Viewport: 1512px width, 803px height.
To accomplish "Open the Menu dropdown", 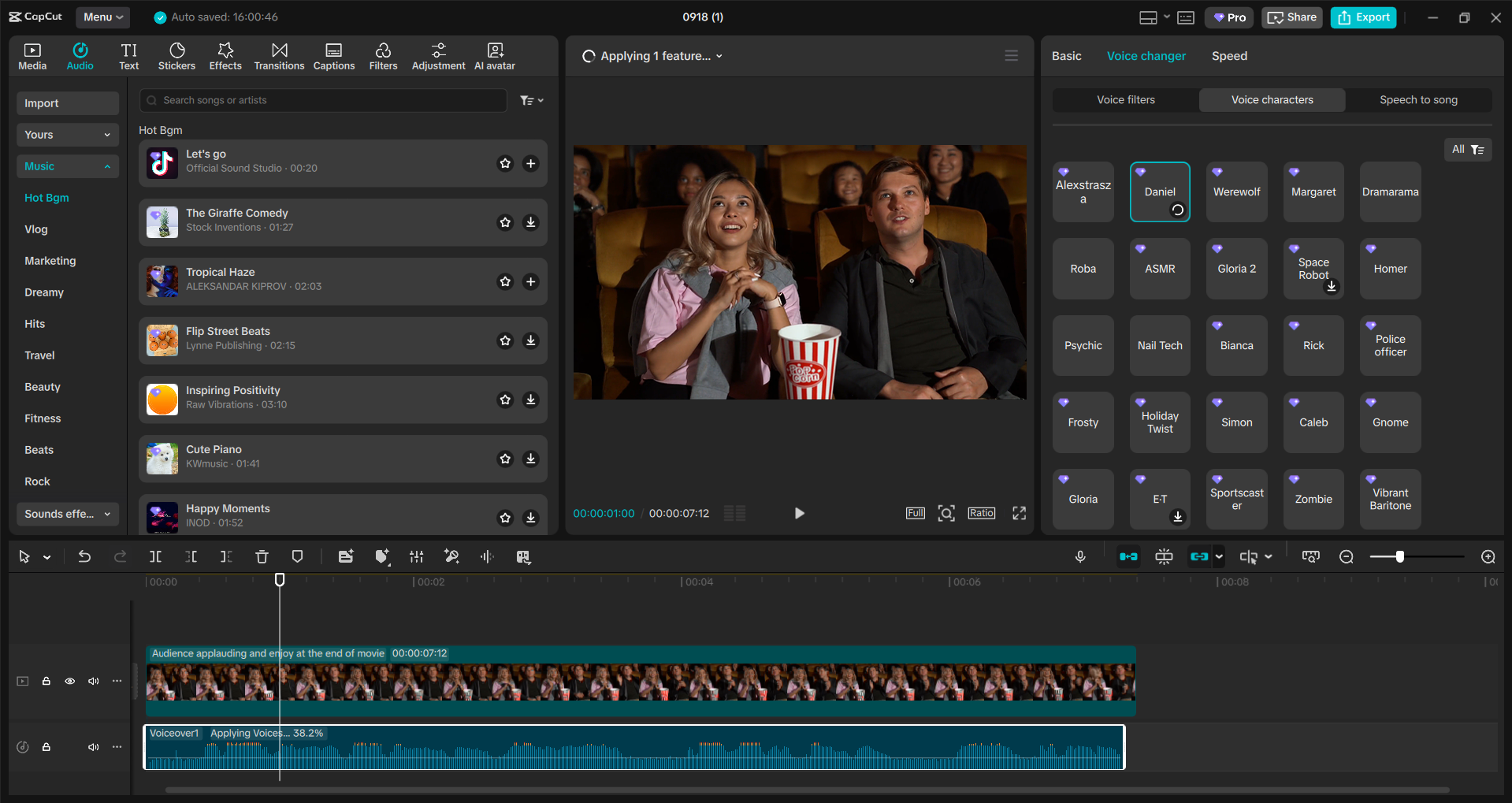I will coord(102,17).
